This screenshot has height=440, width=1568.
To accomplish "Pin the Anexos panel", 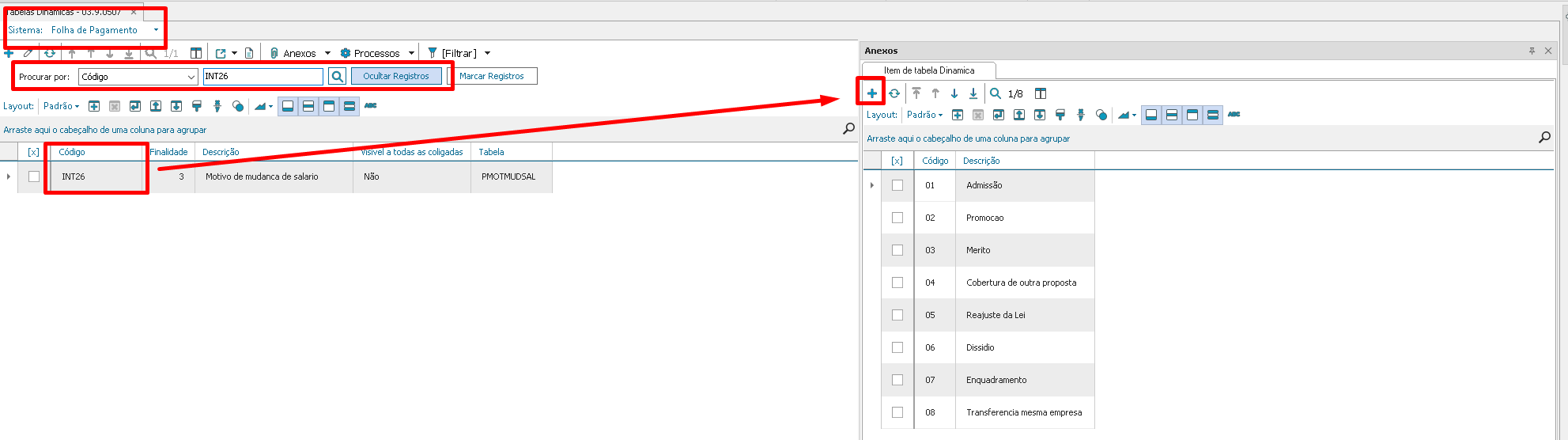I will (x=1532, y=51).
